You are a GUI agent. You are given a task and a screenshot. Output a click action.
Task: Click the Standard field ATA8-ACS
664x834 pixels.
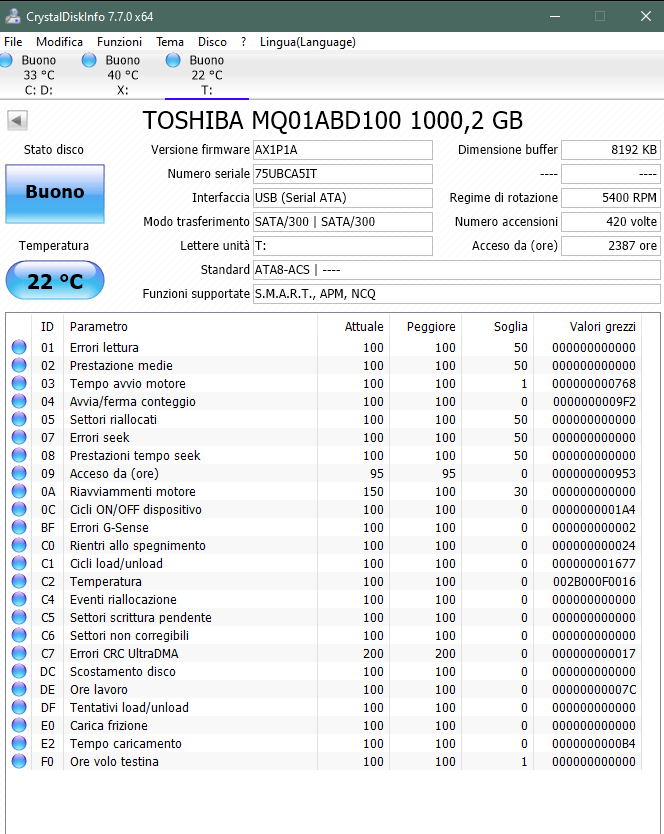[456, 270]
